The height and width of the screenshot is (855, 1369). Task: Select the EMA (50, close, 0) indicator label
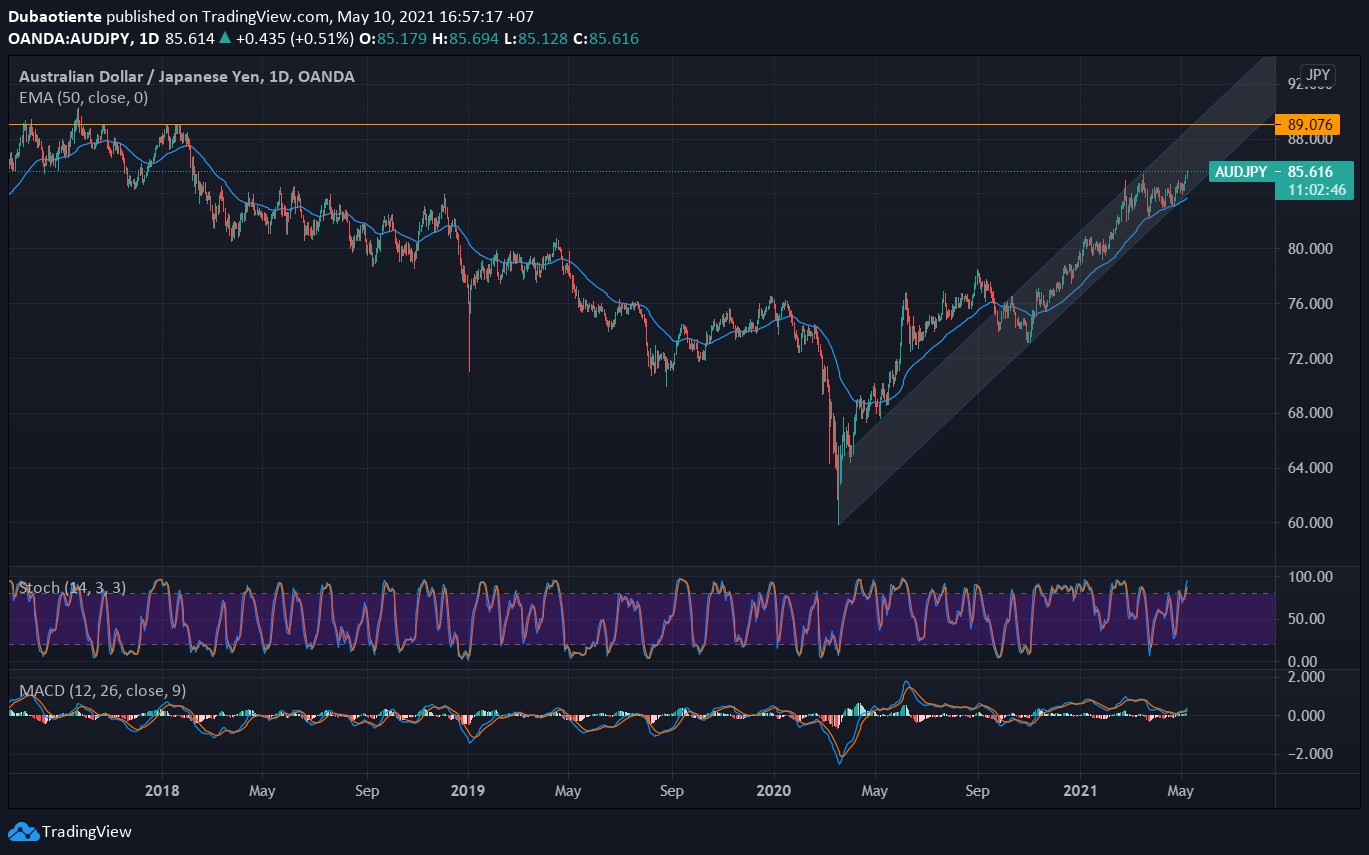click(x=84, y=97)
